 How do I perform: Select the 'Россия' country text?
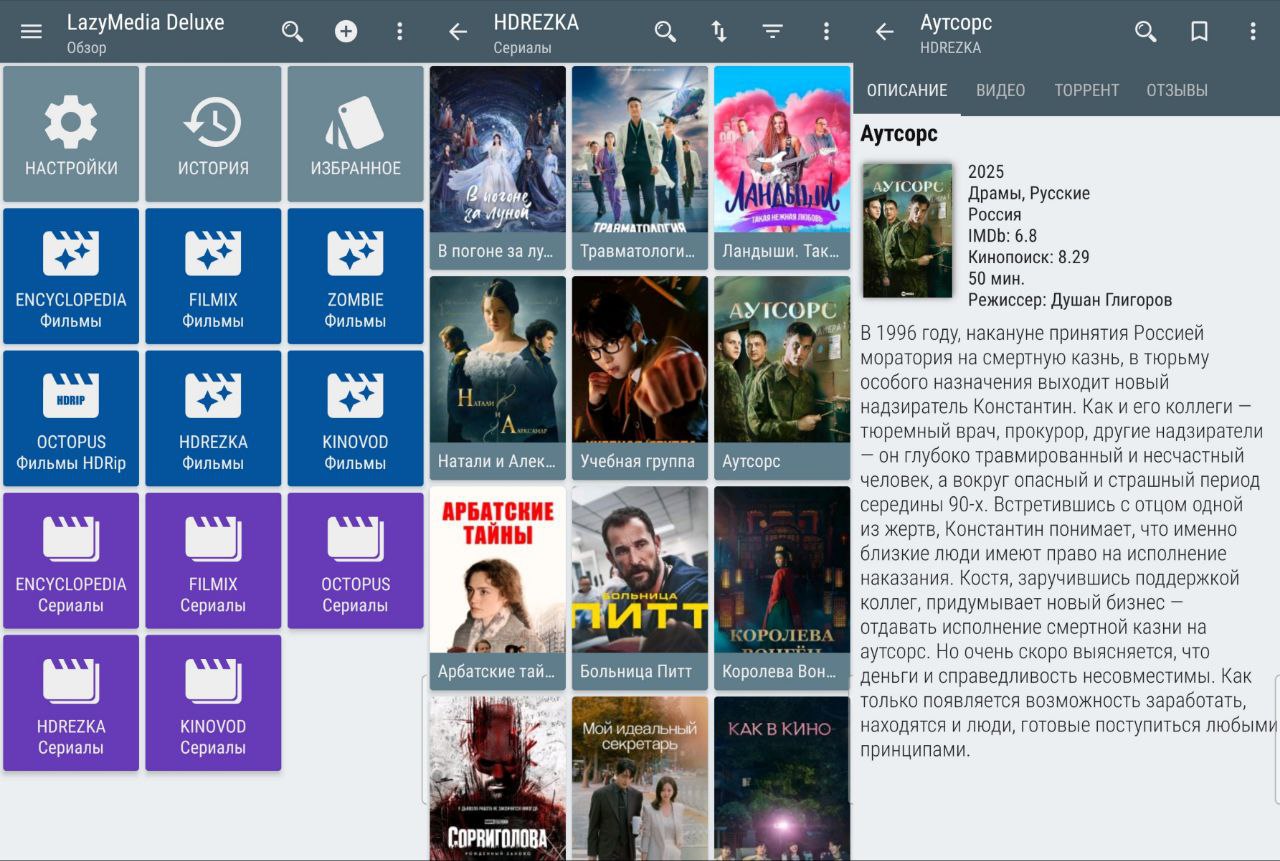click(995, 214)
